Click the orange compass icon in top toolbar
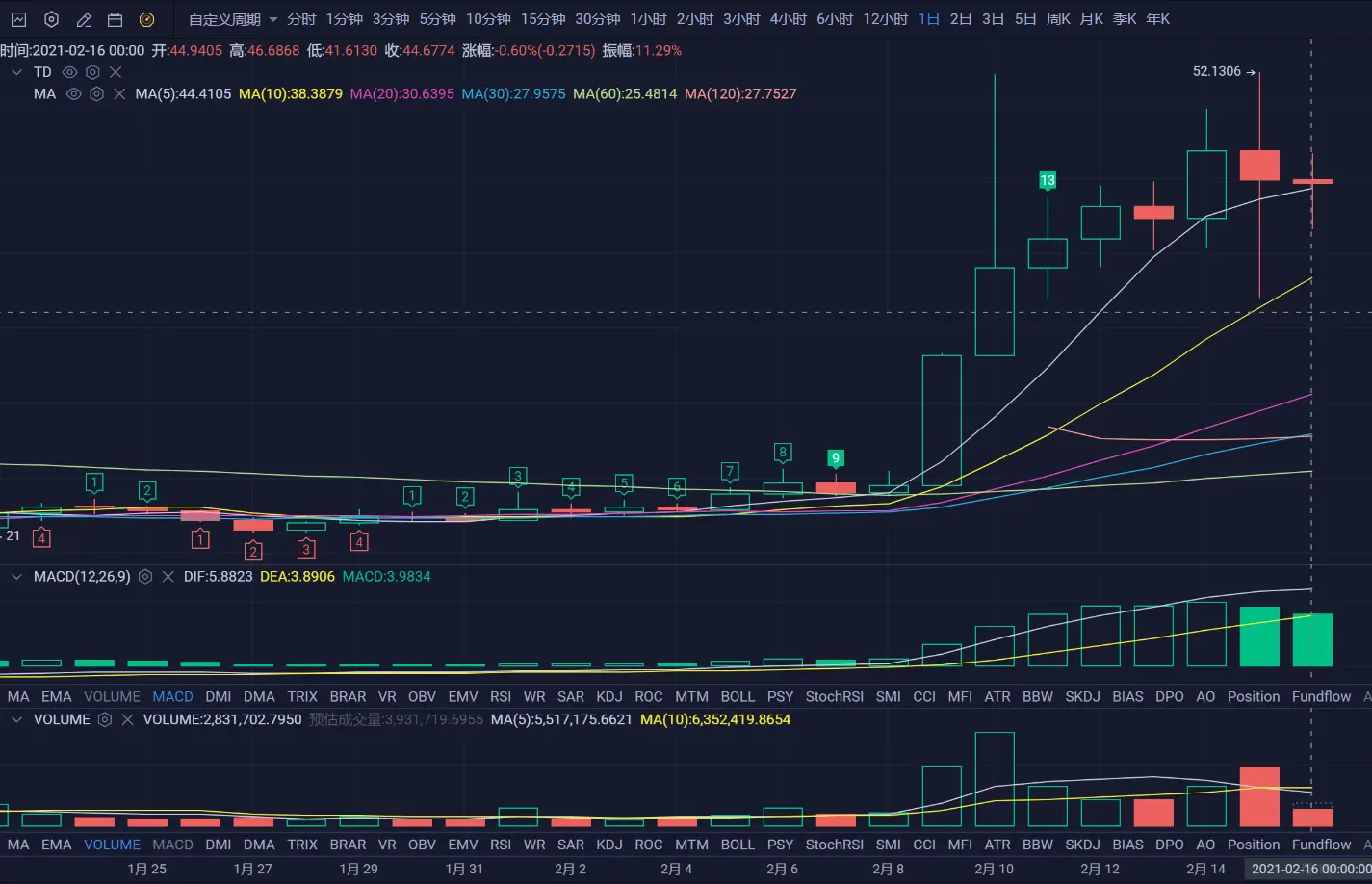The width and height of the screenshot is (1372, 884). coord(146,19)
